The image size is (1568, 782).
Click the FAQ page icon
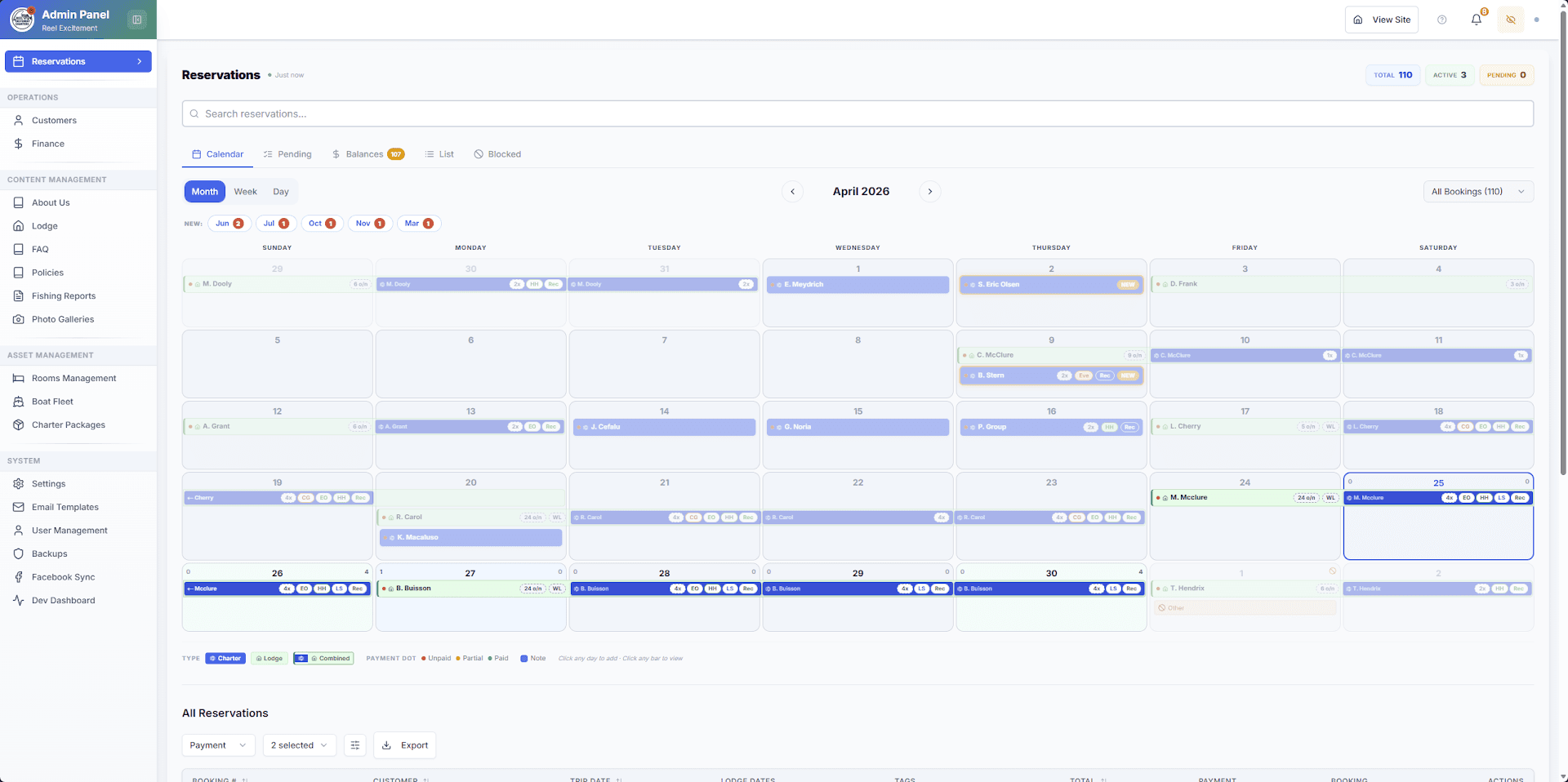point(18,249)
